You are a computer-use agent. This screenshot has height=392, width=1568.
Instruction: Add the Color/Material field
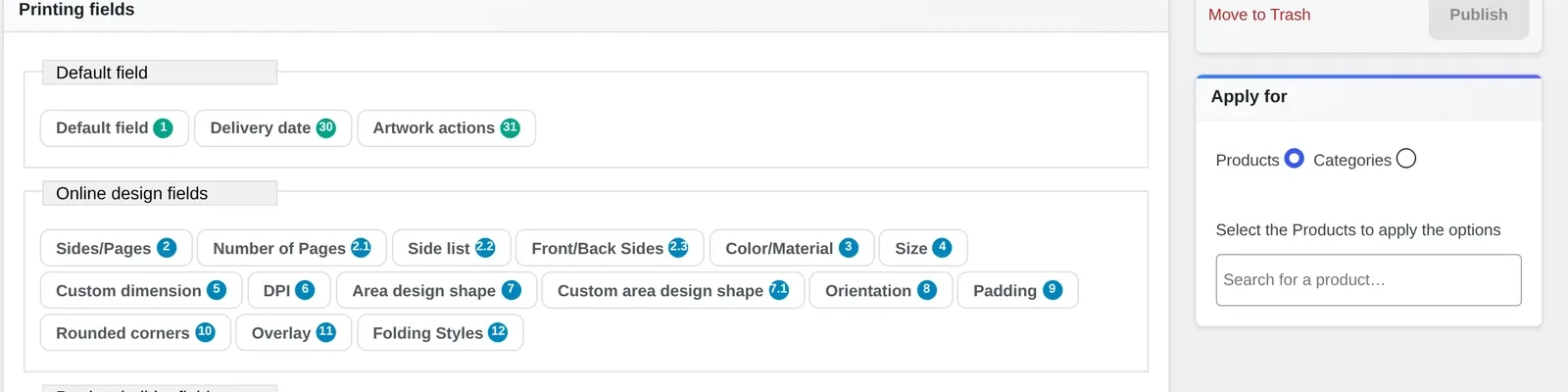792,248
